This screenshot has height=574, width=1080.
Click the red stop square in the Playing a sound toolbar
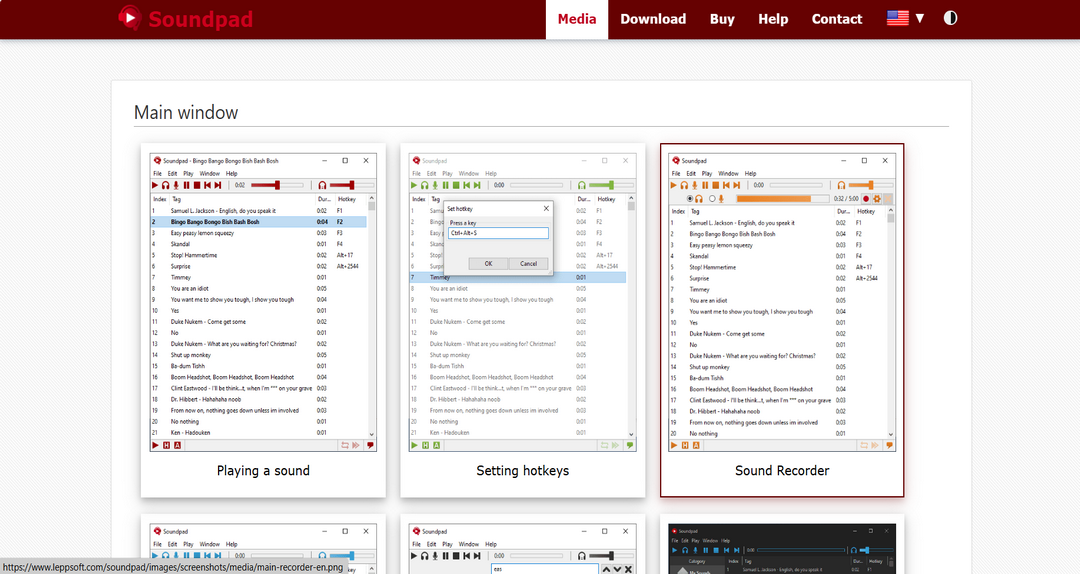click(x=197, y=185)
